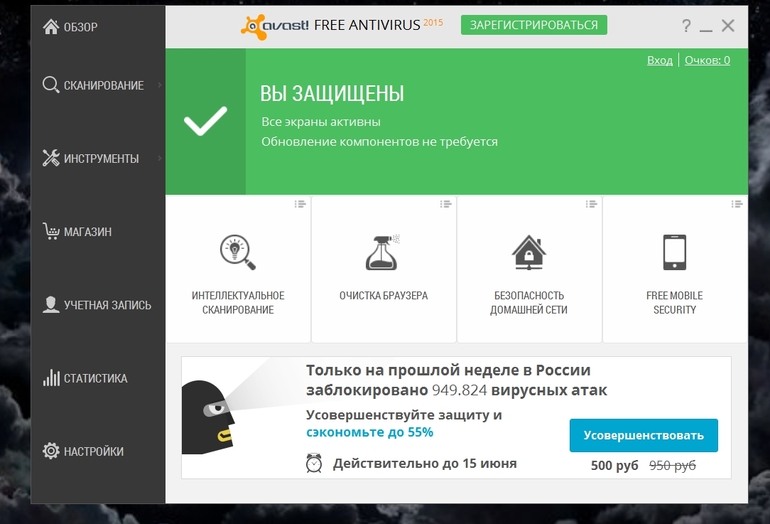Click the сэкономьте до 55% text
Viewport: 770px width, 524px height.
(x=369, y=432)
